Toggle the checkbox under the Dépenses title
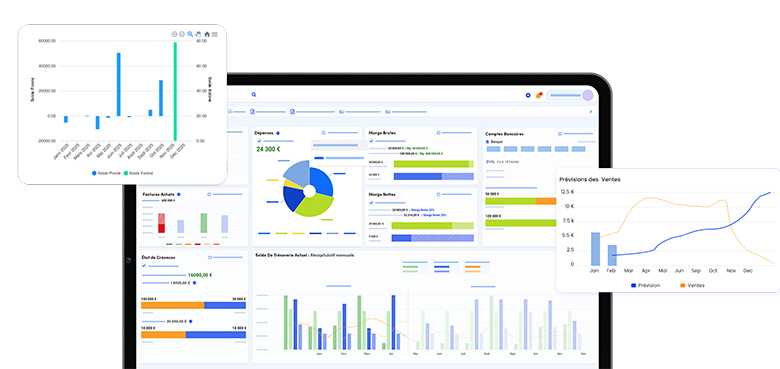This screenshot has height=369, width=780. [259, 141]
